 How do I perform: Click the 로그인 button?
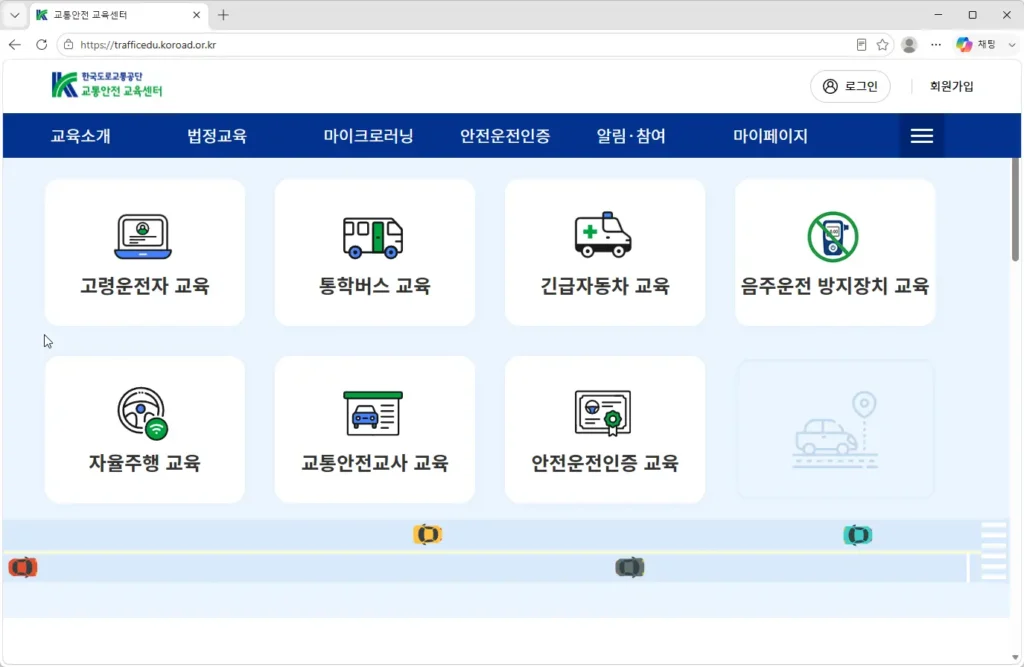pyautogui.click(x=850, y=86)
